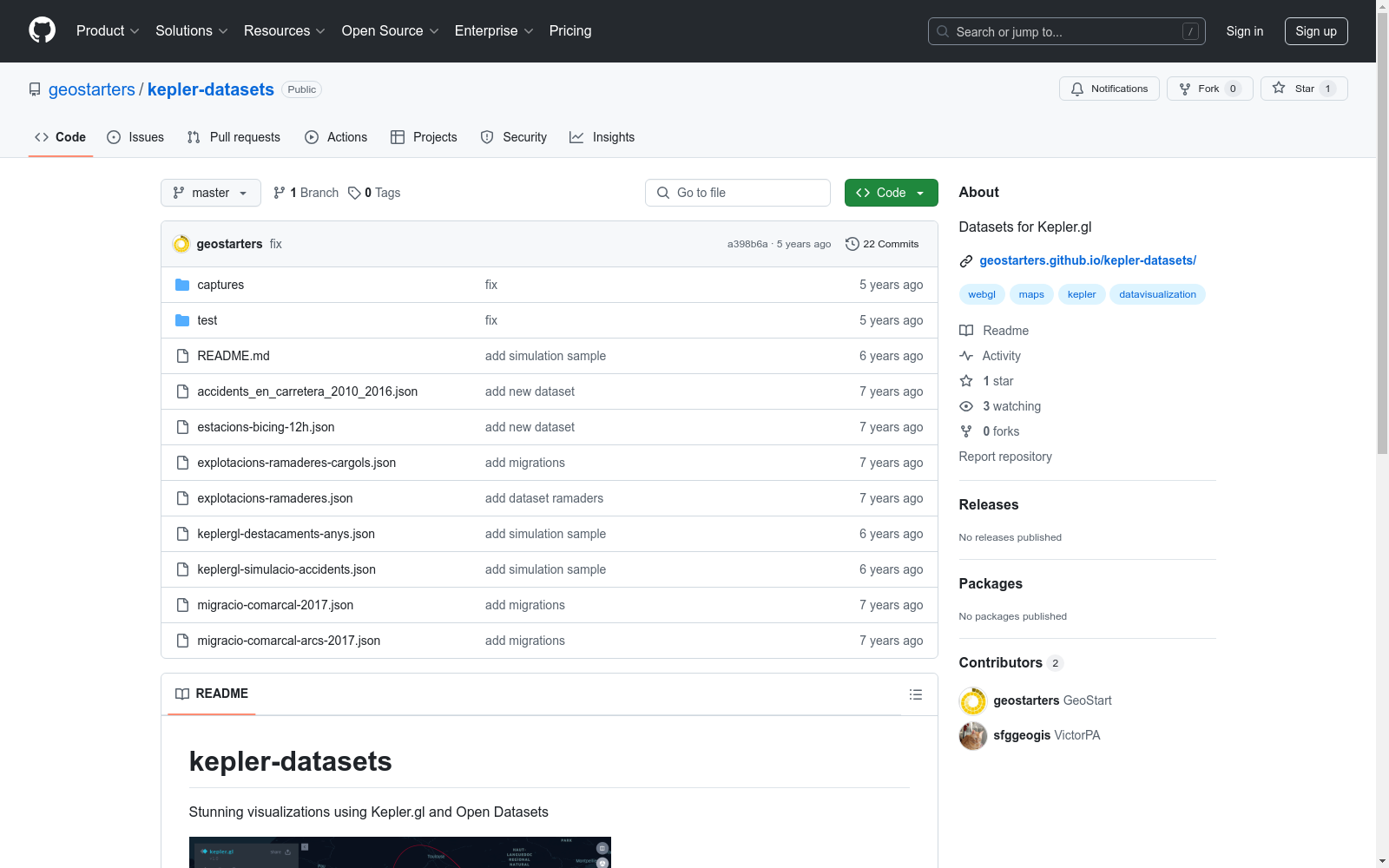Viewport: 1389px width, 868px height.
Task: Click the sfggeogis contributor avatar
Action: click(x=973, y=735)
